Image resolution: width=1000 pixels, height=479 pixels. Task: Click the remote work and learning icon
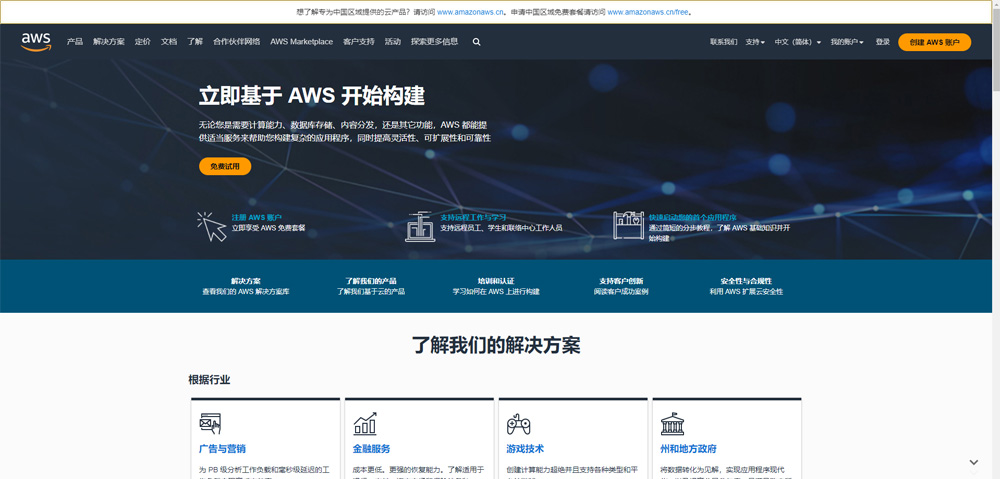coord(420,226)
